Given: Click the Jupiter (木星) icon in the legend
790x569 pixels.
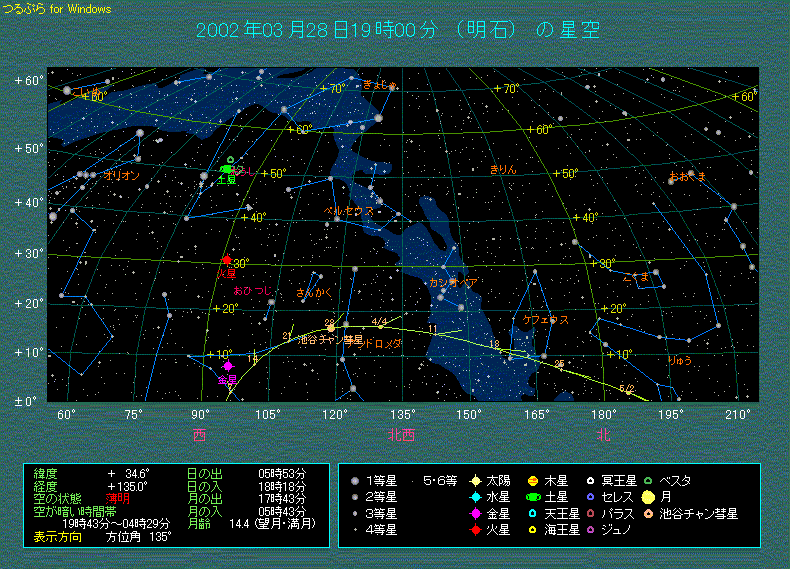Looking at the screenshot, I should click(x=533, y=480).
